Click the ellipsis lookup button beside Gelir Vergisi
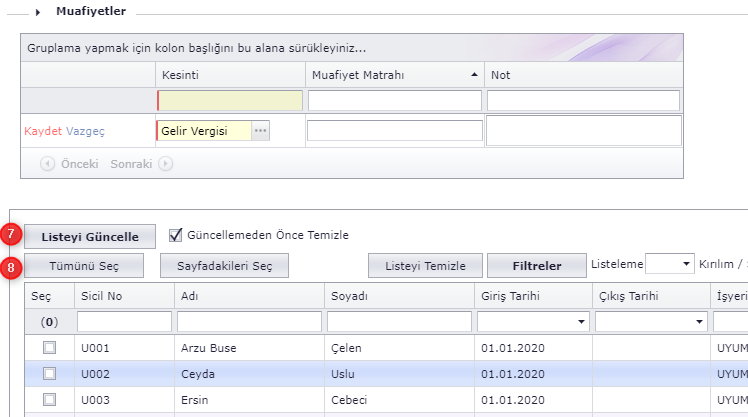This screenshot has width=748, height=417. 261,131
